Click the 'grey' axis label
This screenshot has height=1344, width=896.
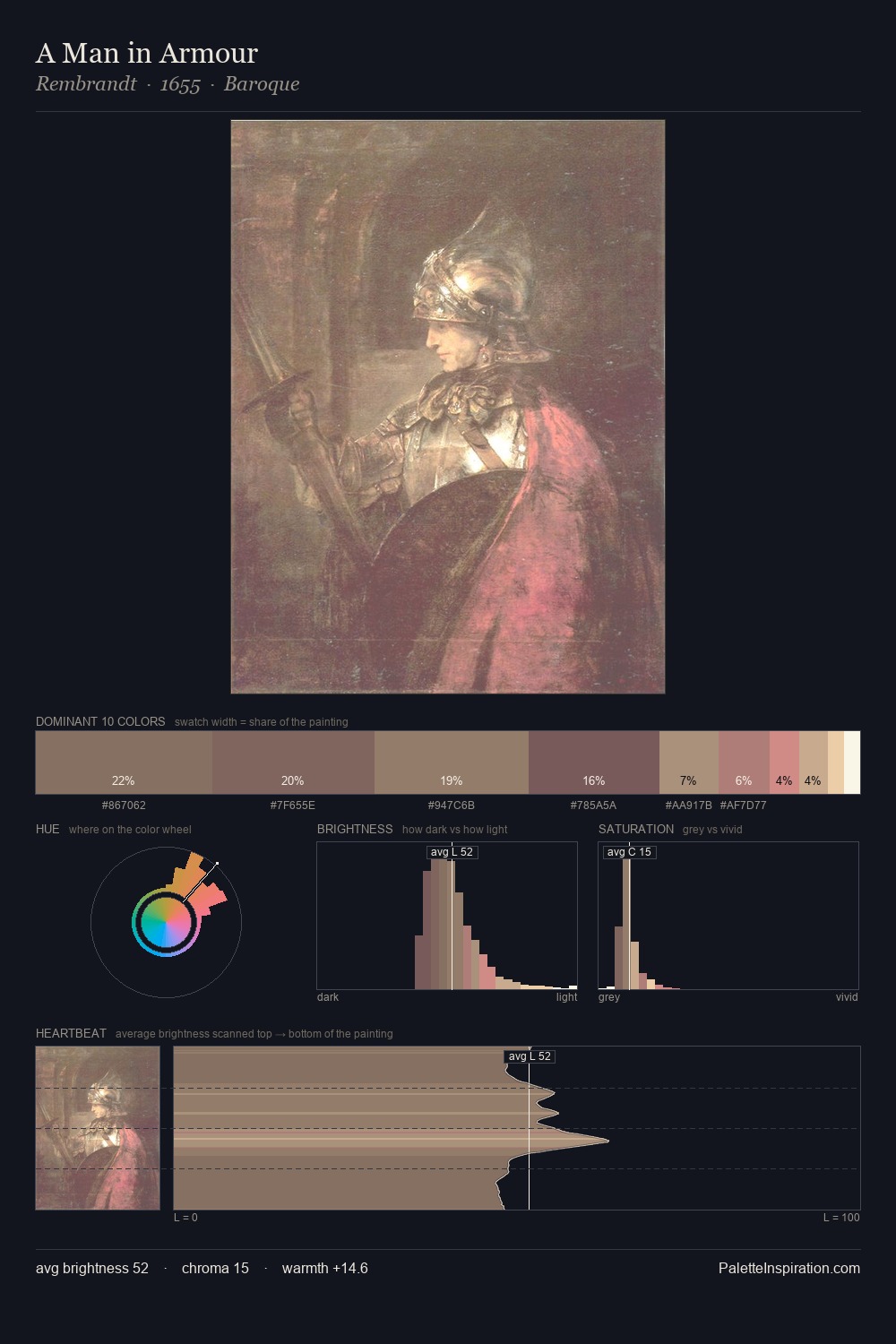(609, 997)
